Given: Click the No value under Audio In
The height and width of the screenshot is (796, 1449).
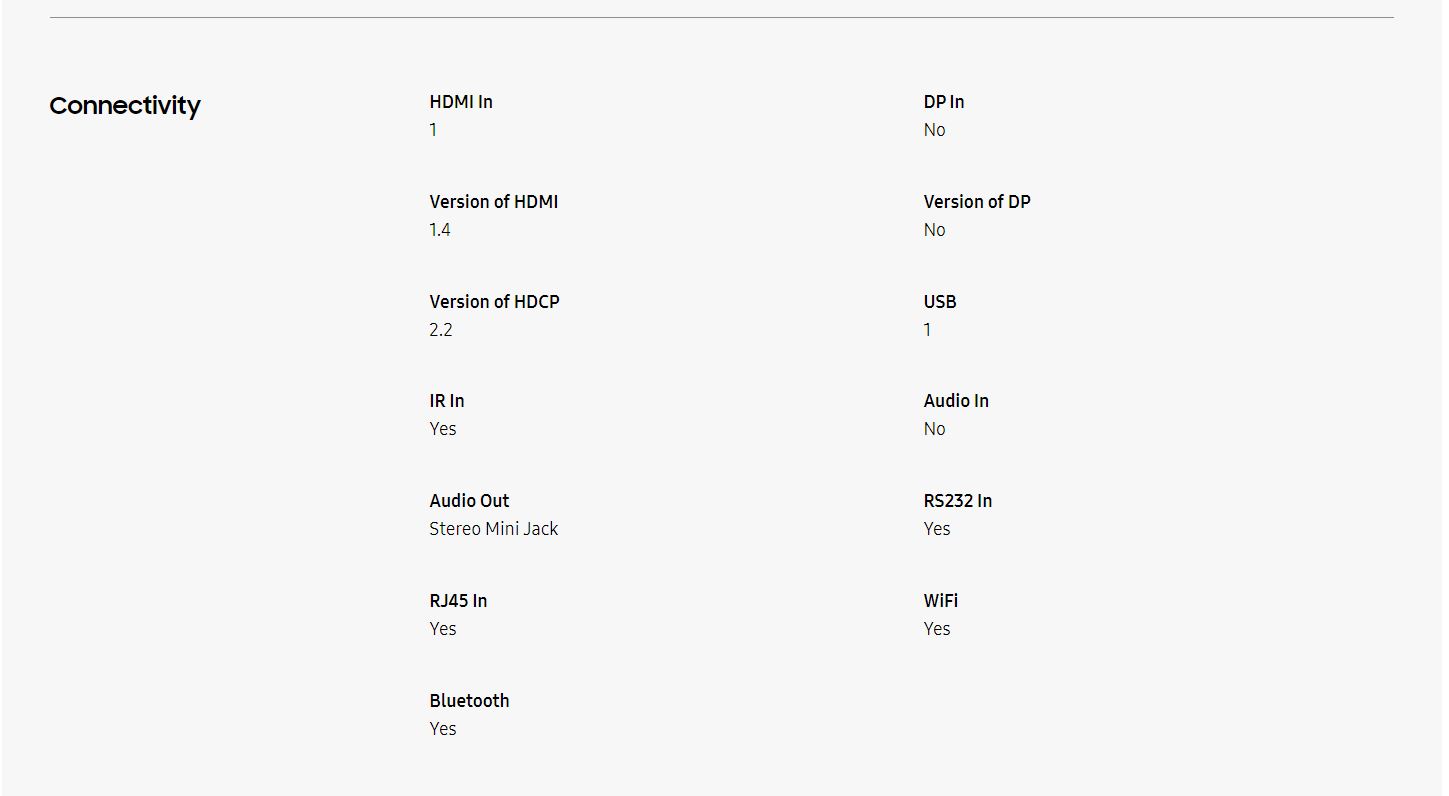Looking at the screenshot, I should click(x=934, y=429).
